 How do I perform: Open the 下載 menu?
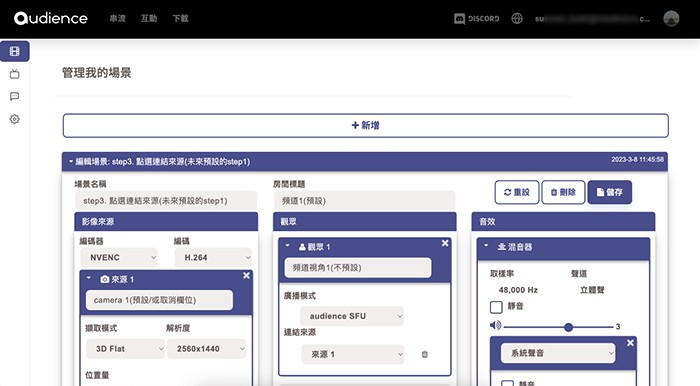[180, 19]
